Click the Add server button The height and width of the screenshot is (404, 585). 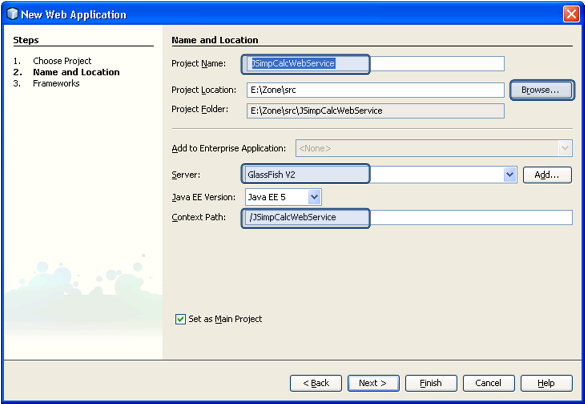(x=547, y=175)
